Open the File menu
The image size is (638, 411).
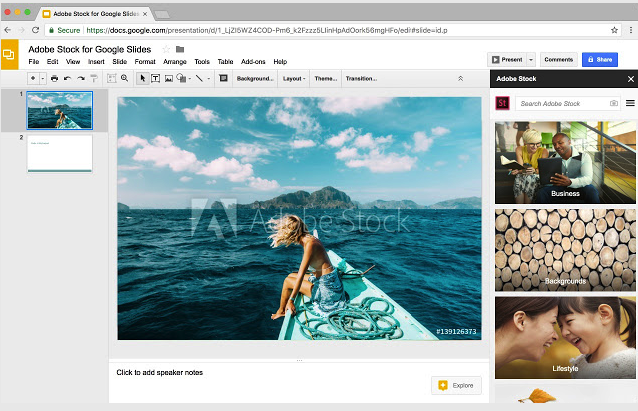tap(34, 61)
